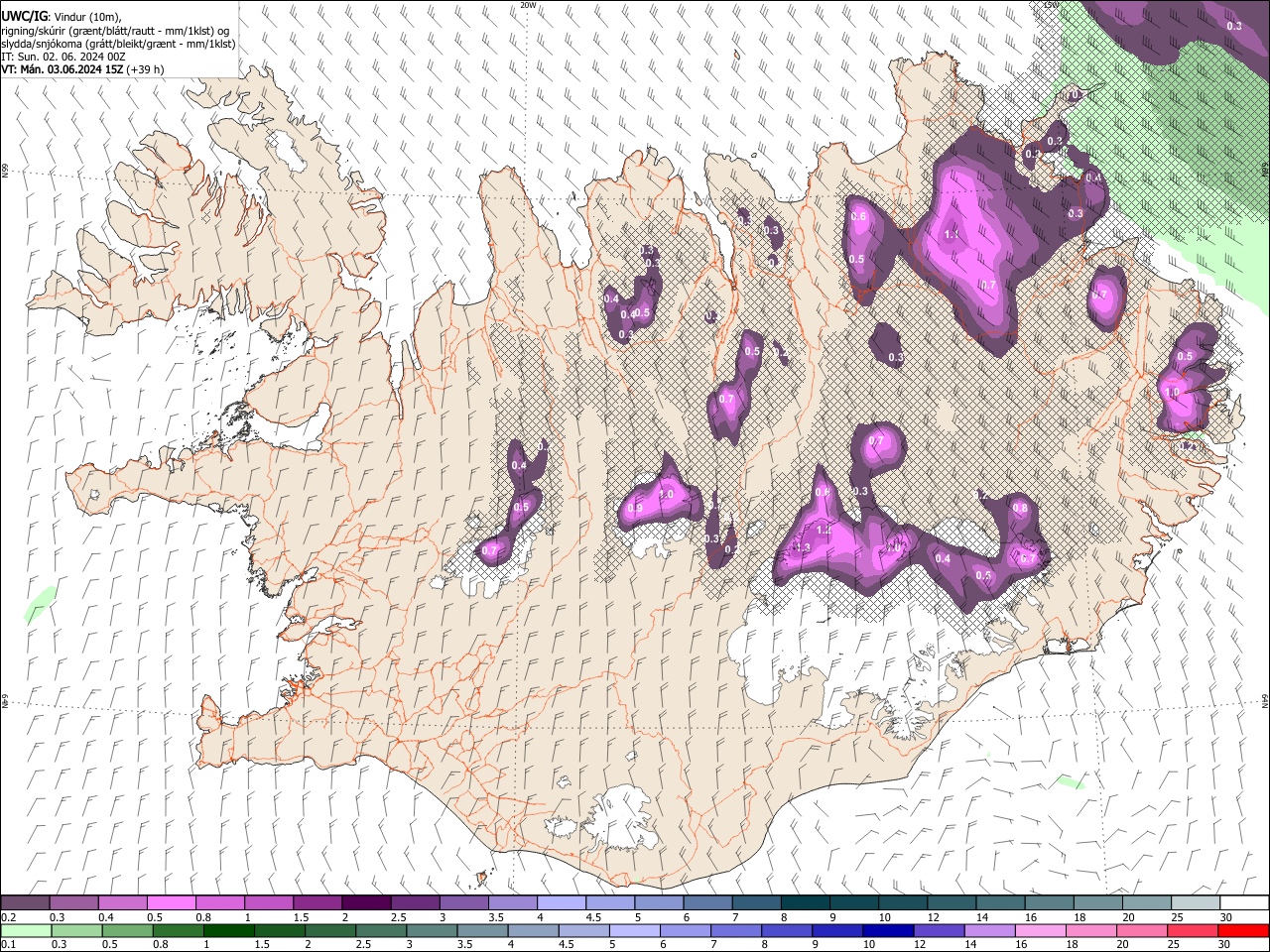
Task: Click the 5–6 light periwinkle rain legend swatch
Action: [x=634, y=930]
